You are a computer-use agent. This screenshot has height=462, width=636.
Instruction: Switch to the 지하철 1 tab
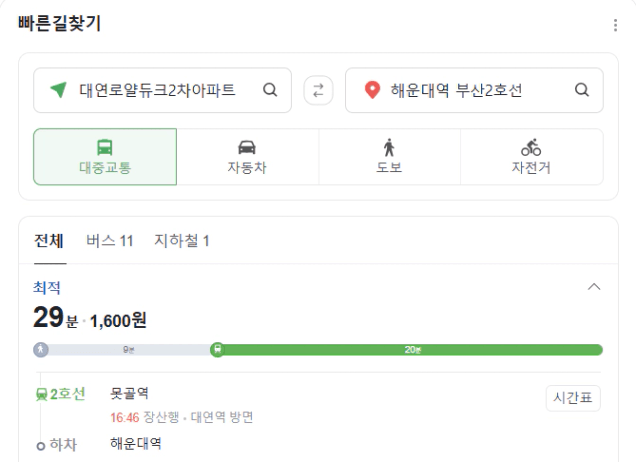point(182,241)
